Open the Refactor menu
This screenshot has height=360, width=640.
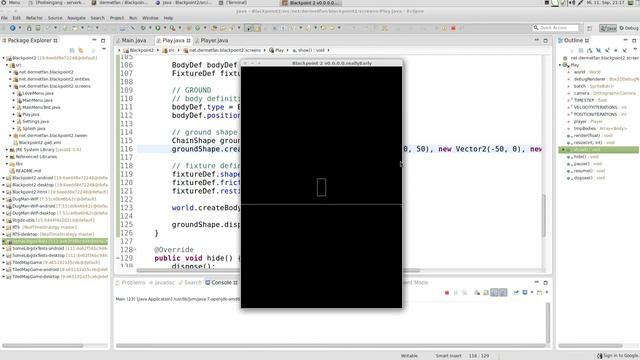click(x=34, y=18)
